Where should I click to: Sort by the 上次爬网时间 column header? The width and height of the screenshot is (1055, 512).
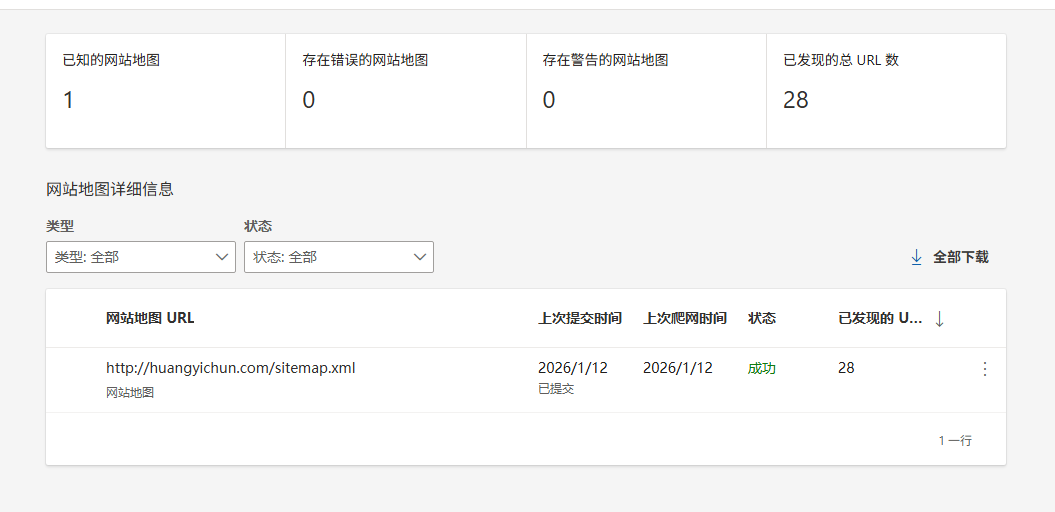tap(684, 318)
